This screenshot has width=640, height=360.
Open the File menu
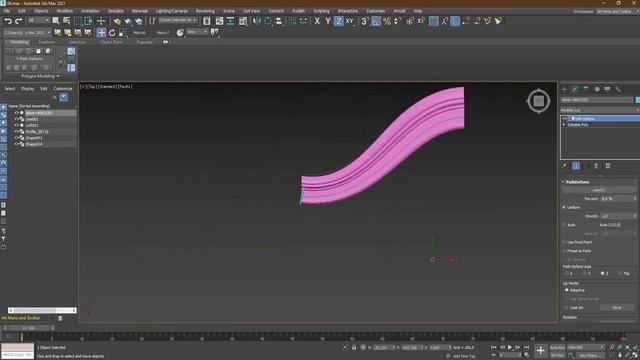(7, 11)
